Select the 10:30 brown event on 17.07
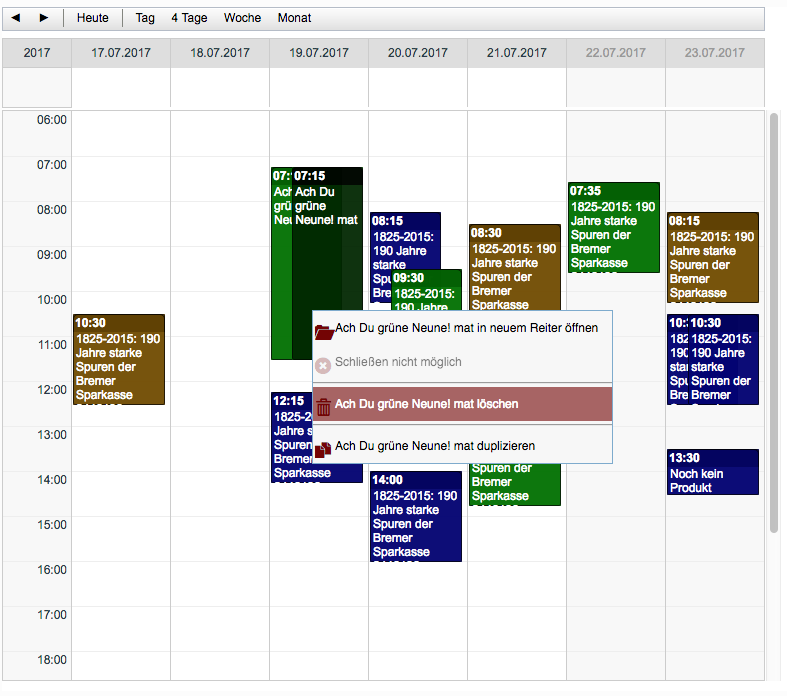This screenshot has height=699, width=787. point(119,360)
